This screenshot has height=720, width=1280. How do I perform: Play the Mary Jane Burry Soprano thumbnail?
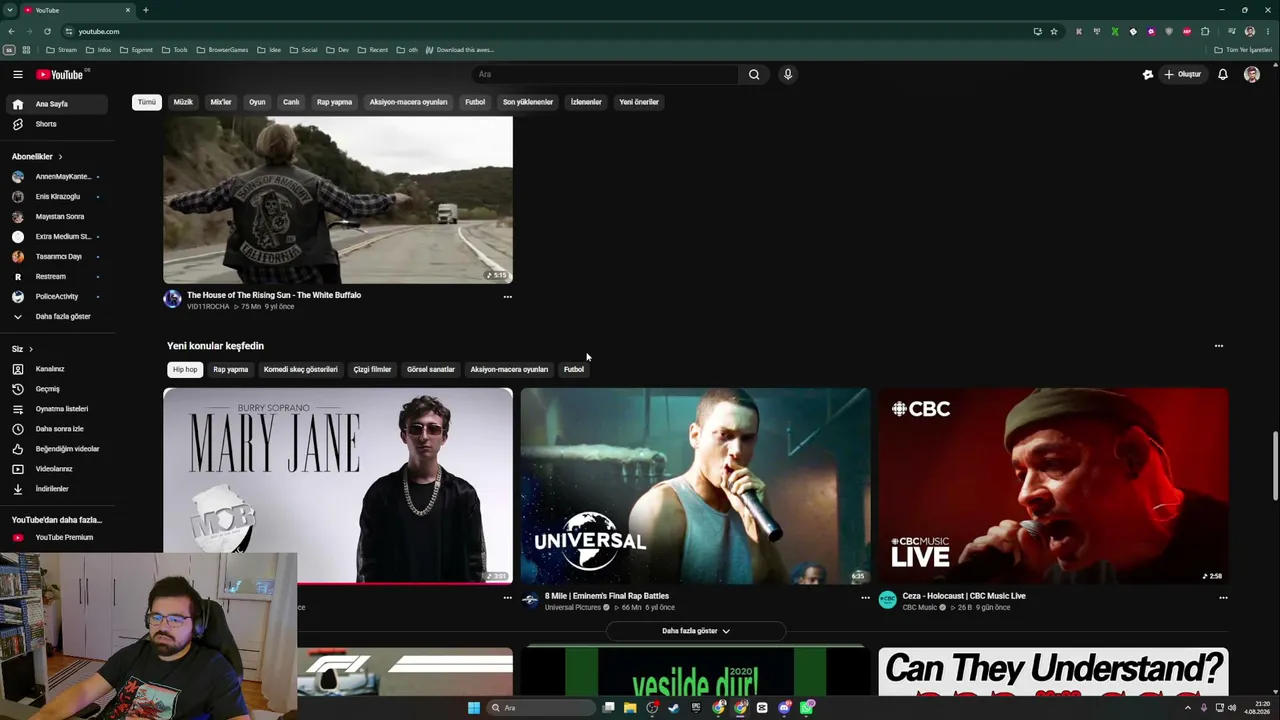[338, 486]
